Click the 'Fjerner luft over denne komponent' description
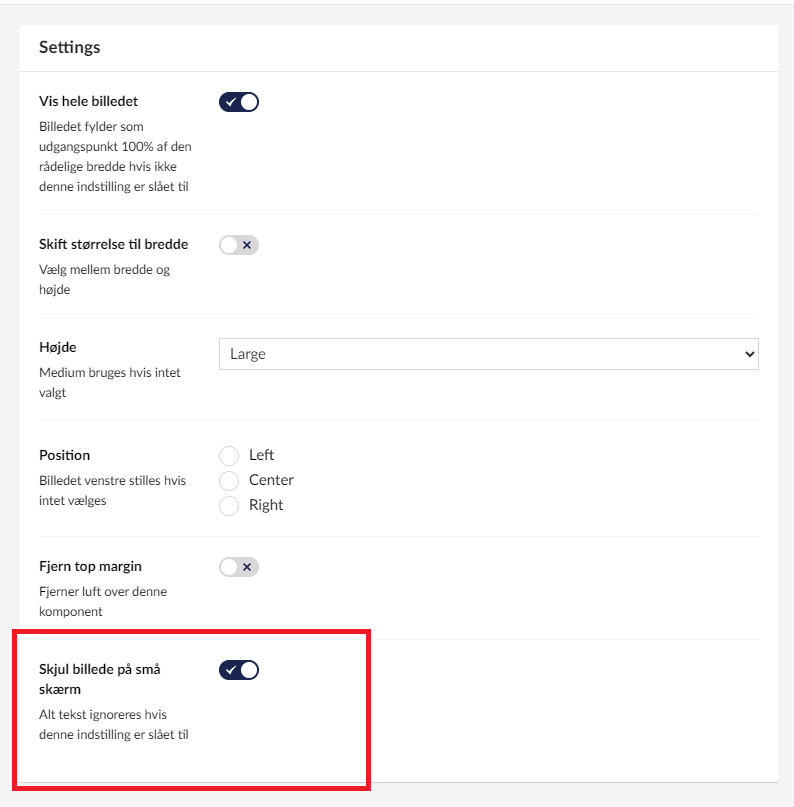The height and width of the screenshot is (807, 794). [x=102, y=601]
